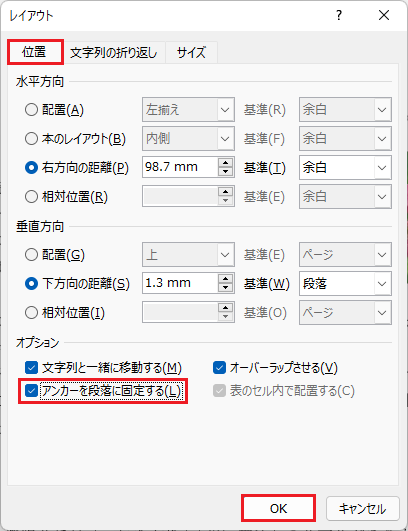This screenshot has height=531, width=408.
Task: Toggle アンカーを段落に固定する(L) checkbox
Action: [31, 391]
